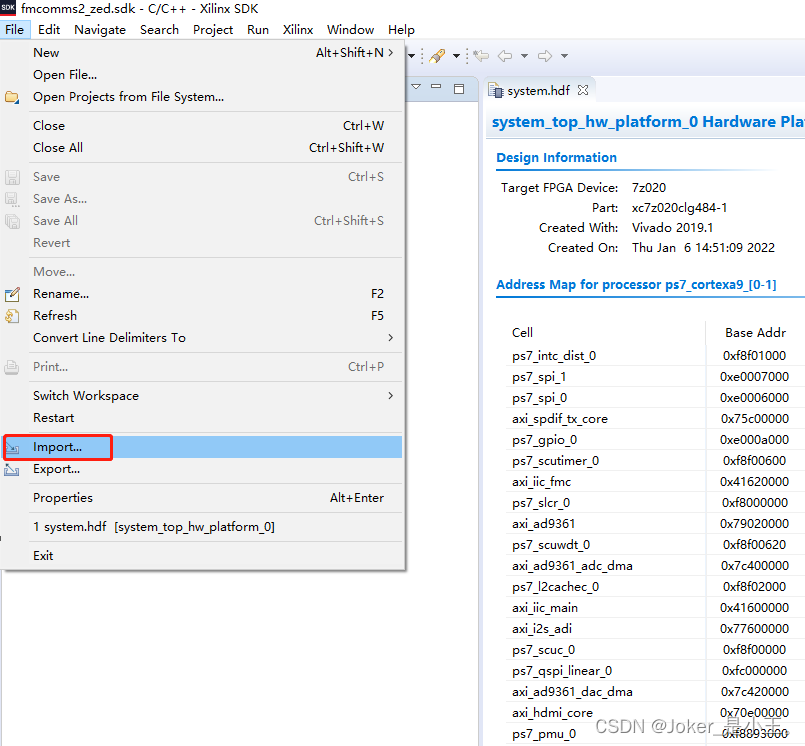
Task: Select the Move... menu entry
Action: point(201,272)
